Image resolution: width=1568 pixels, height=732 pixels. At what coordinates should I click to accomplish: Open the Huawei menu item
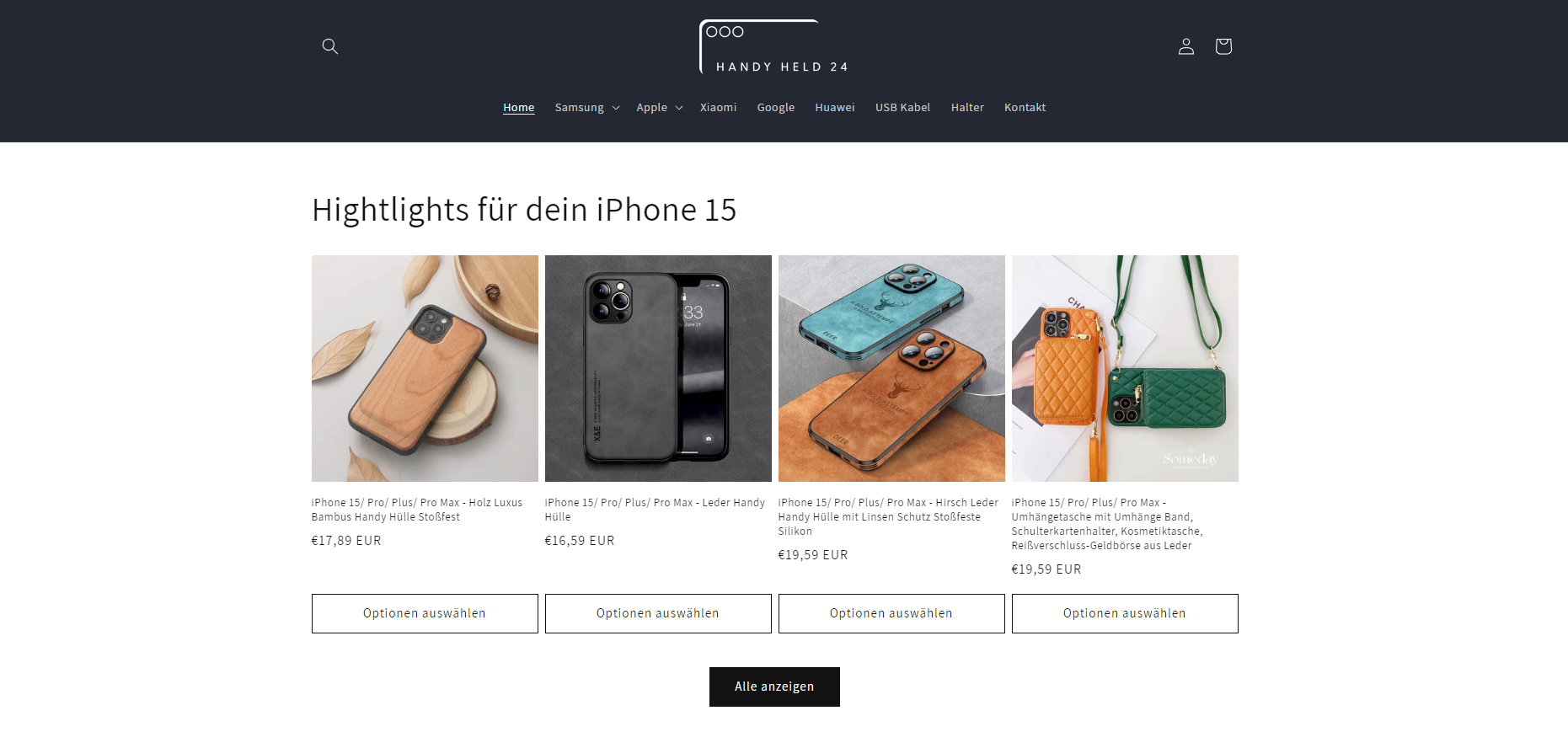(835, 108)
